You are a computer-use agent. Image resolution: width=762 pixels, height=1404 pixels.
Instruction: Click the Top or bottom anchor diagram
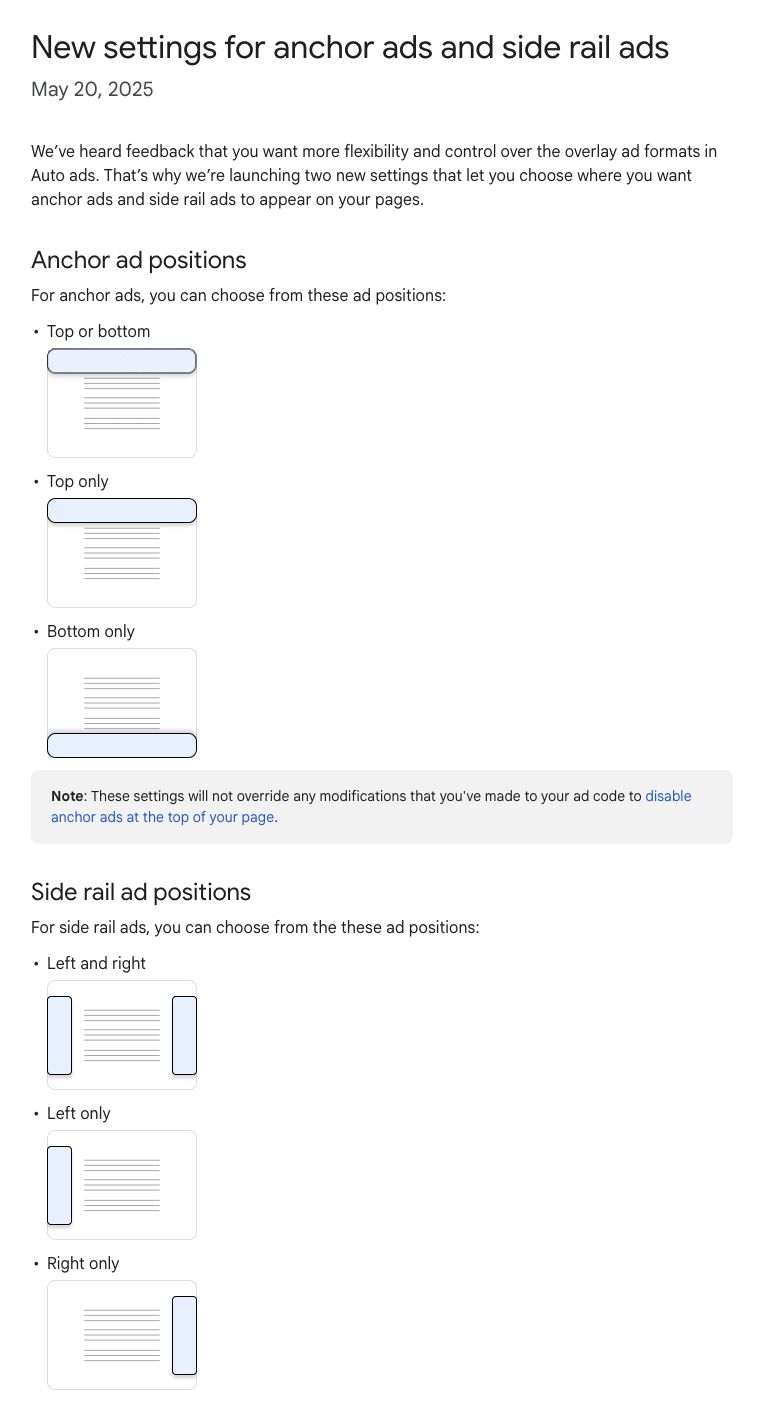tap(122, 403)
